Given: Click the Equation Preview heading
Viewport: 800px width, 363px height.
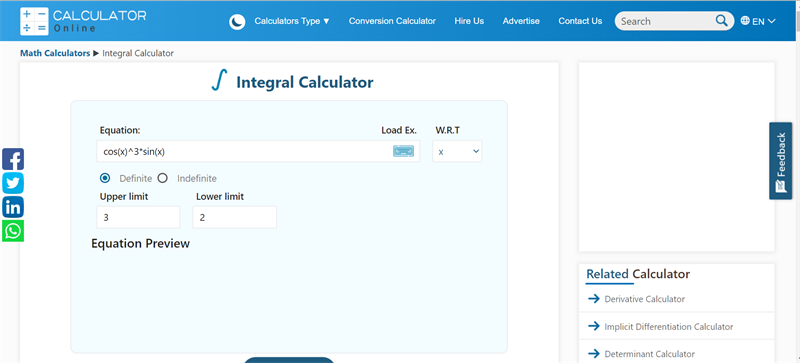Looking at the screenshot, I should [140, 244].
